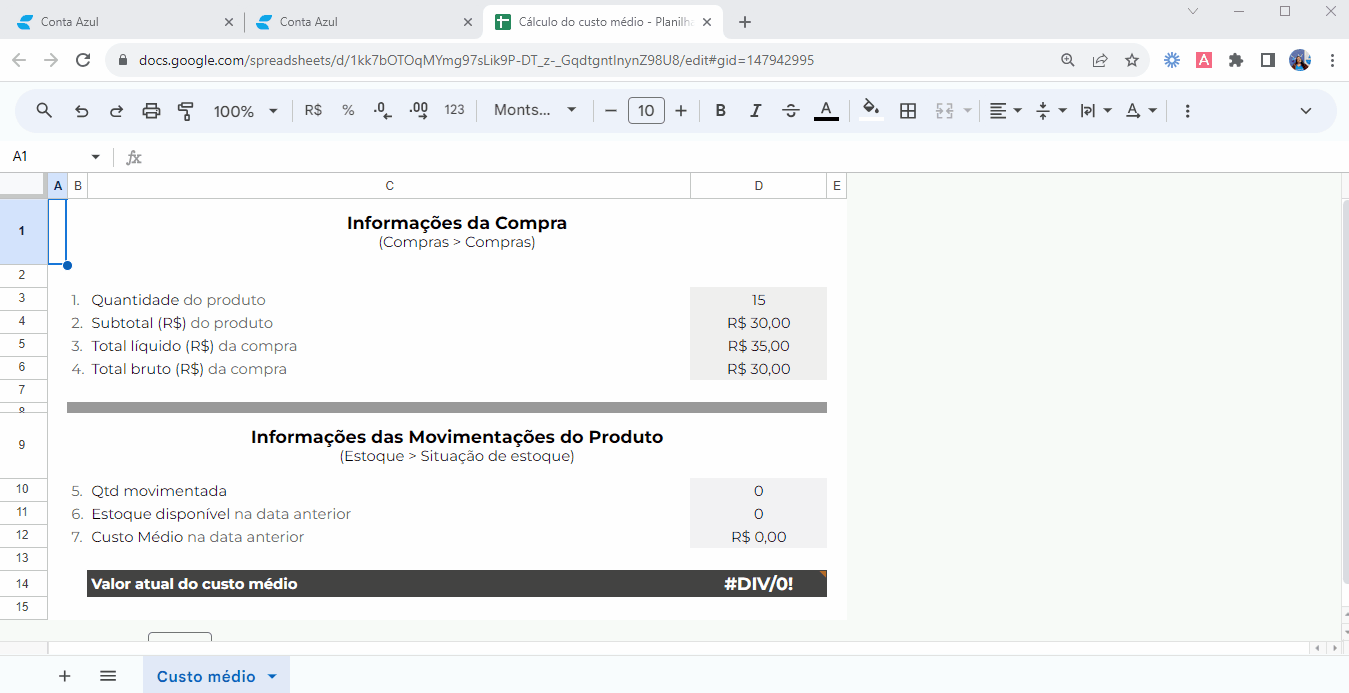Open text wrapping dropdown
This screenshot has height=693, width=1349.
[x=1096, y=111]
